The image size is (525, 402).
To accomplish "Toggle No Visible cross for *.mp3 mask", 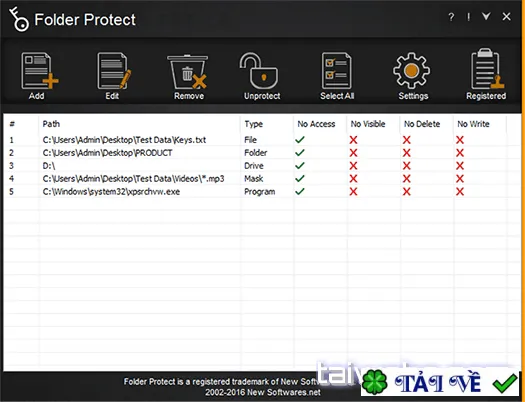I will (x=353, y=179).
